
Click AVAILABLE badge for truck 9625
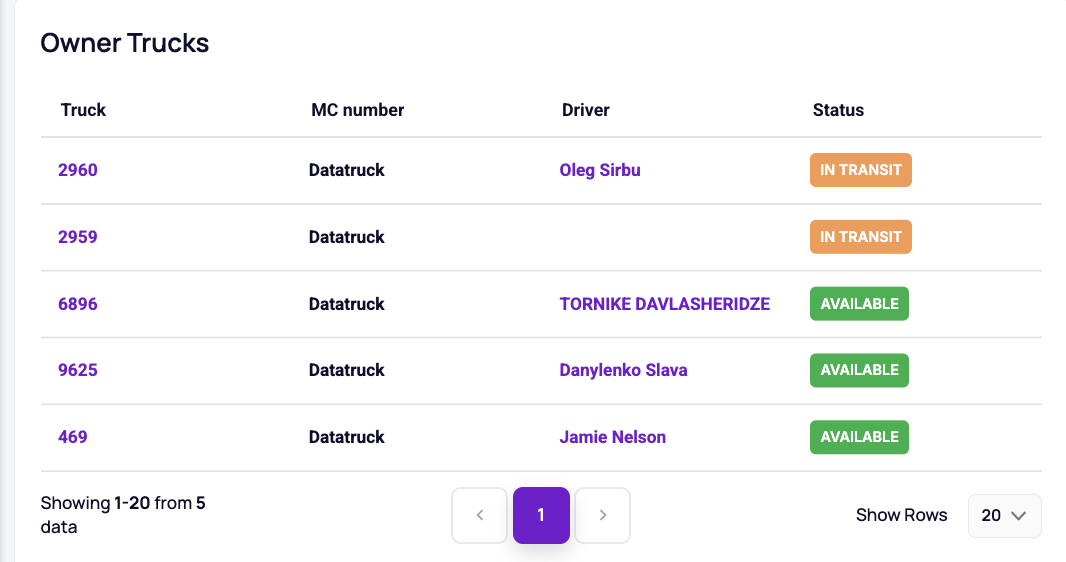tap(859, 370)
